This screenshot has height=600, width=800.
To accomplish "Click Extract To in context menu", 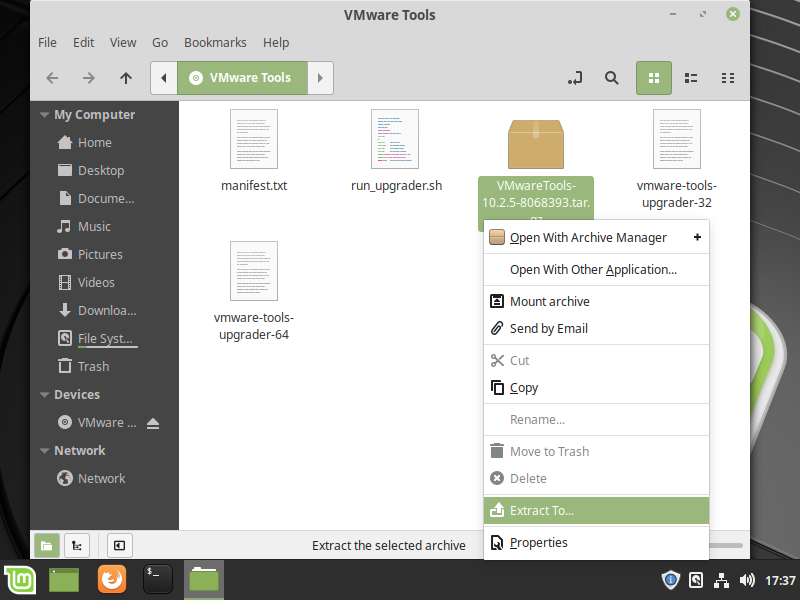I will (x=596, y=511).
